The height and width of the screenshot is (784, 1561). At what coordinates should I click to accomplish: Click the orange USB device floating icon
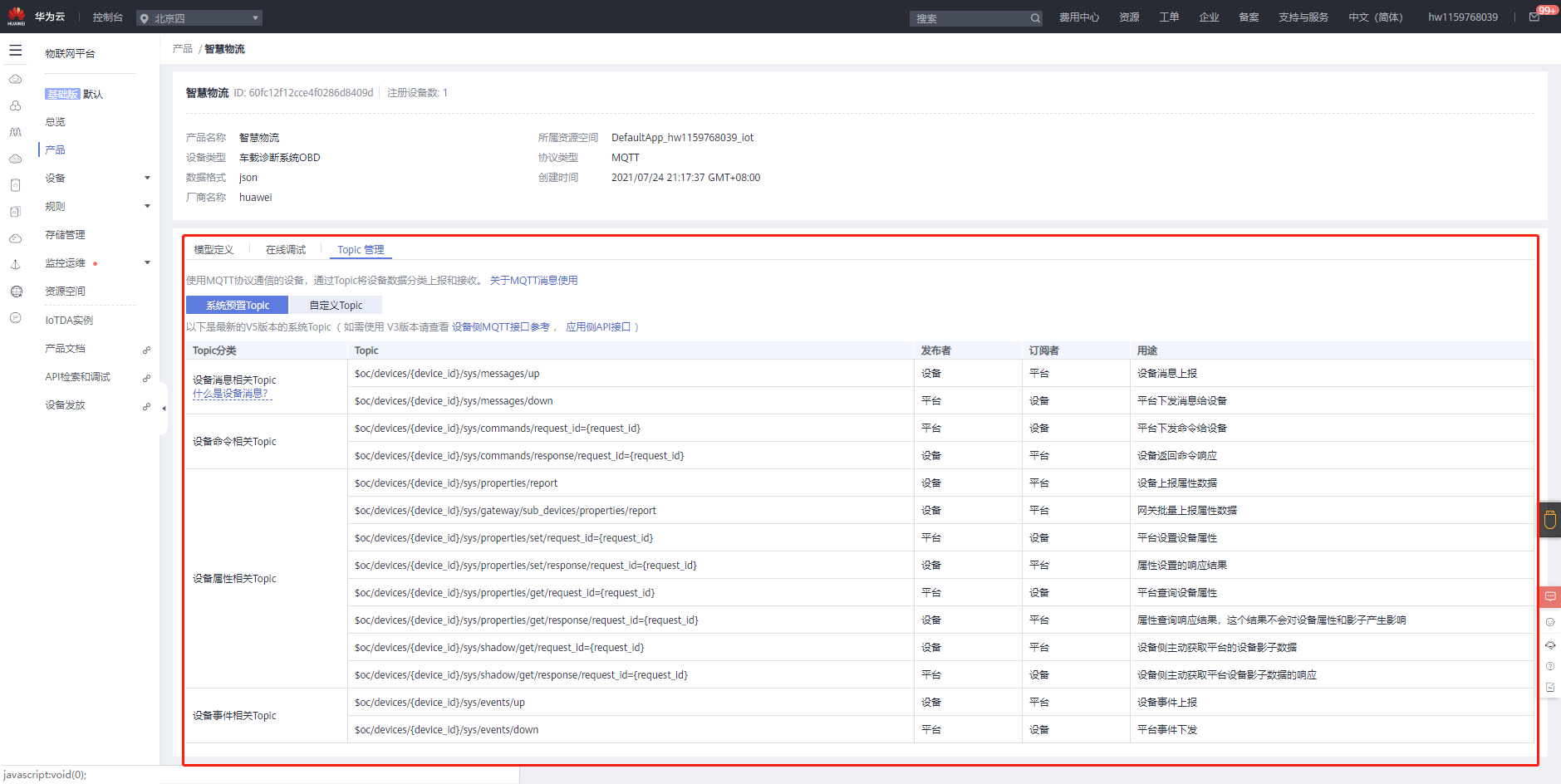click(x=1550, y=520)
